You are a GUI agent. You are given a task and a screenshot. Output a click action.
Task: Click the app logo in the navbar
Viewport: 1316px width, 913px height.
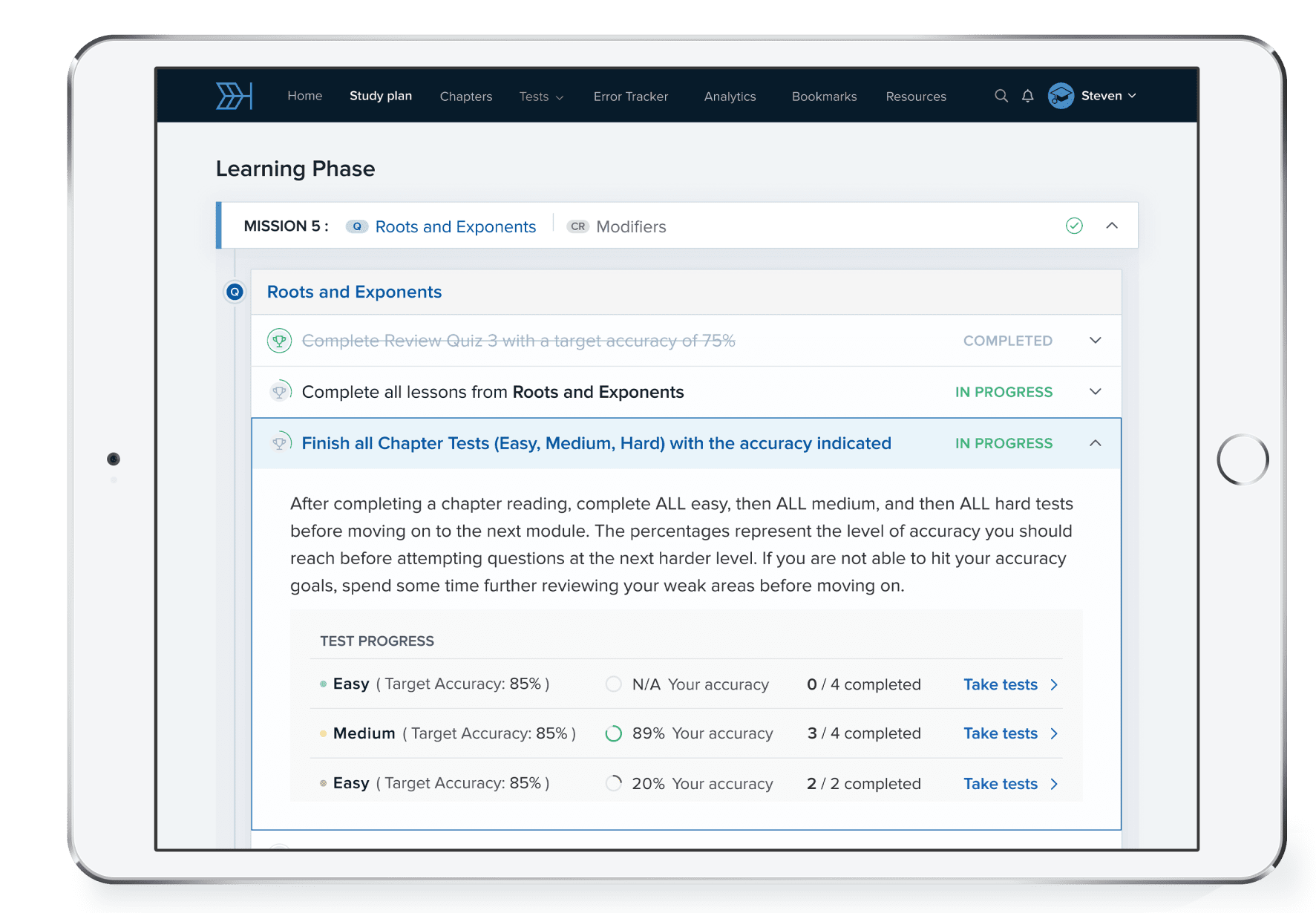233,96
